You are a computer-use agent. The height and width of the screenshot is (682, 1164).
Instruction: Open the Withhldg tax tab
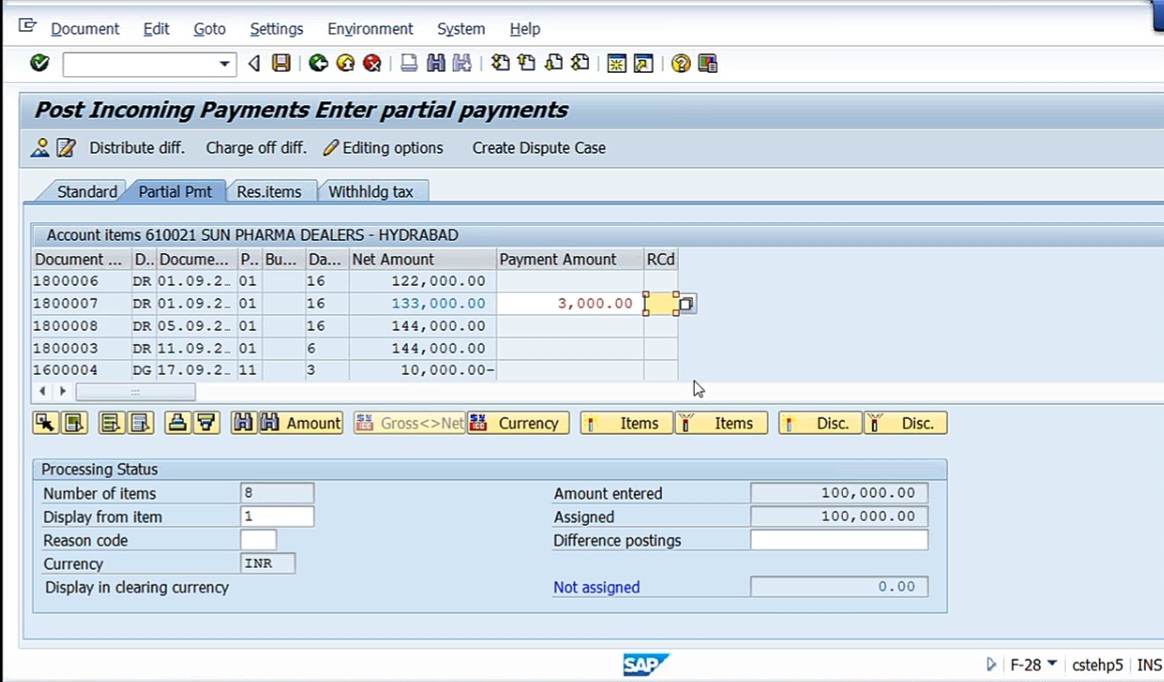pyautogui.click(x=370, y=191)
